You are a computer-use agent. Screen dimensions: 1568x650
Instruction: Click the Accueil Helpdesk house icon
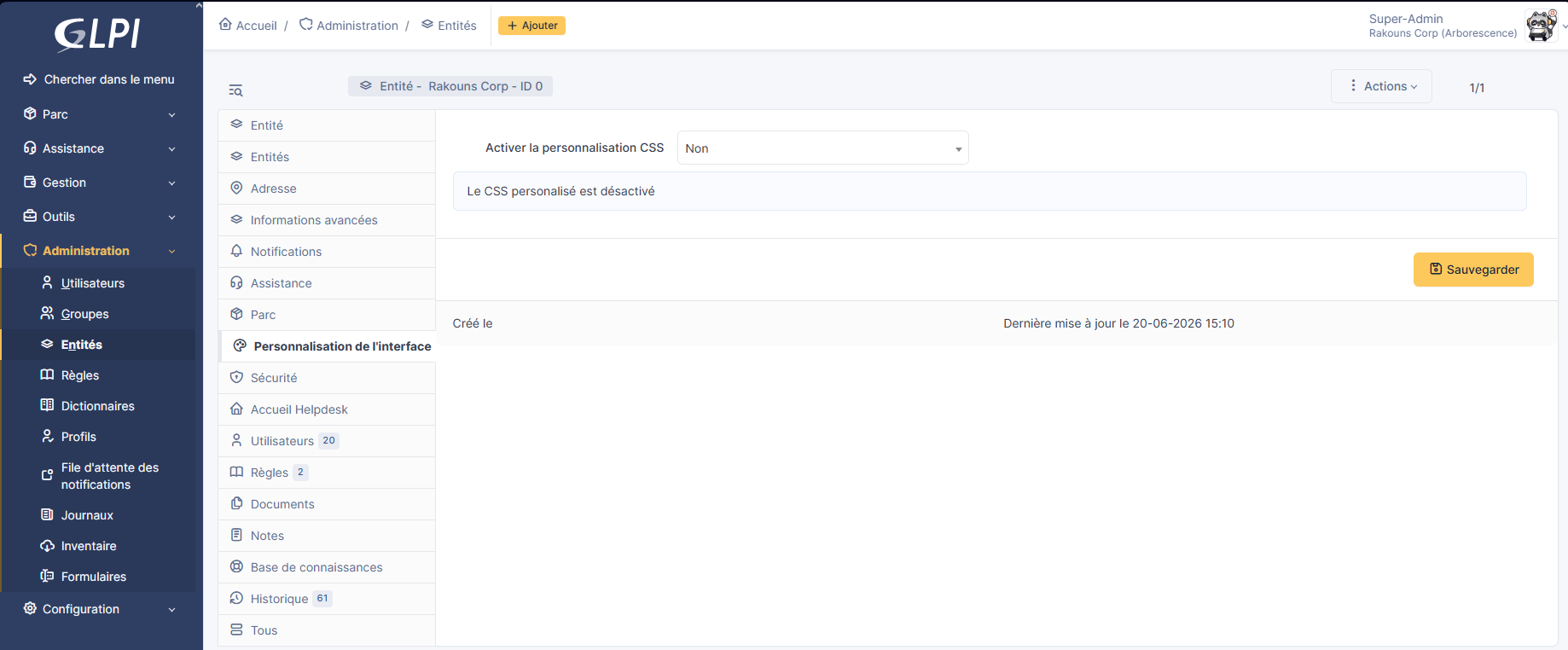[x=236, y=409]
